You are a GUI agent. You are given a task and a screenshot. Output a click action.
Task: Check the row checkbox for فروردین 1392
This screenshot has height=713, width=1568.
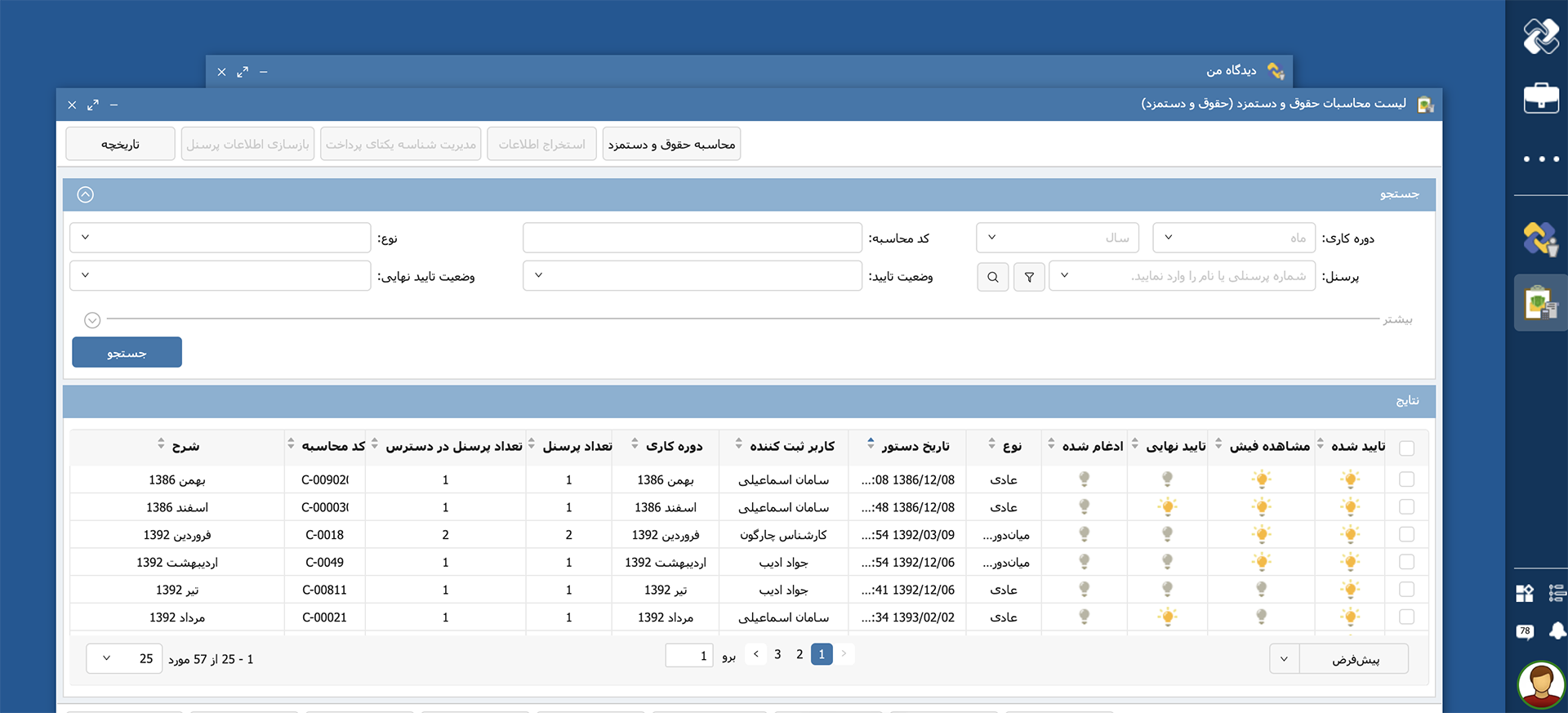(x=1406, y=534)
